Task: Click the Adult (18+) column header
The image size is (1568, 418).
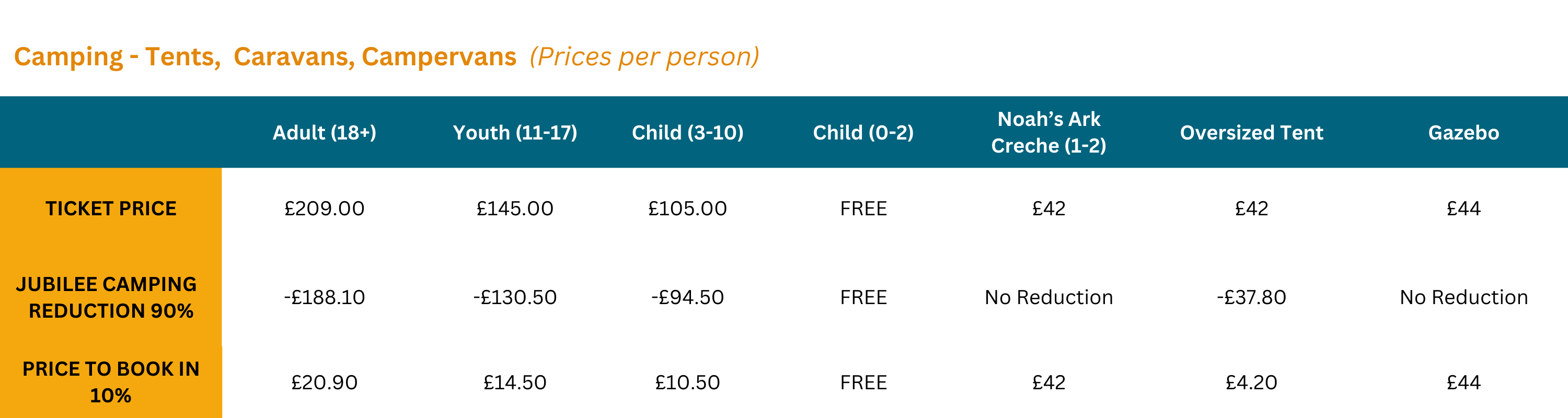Action: (x=324, y=133)
